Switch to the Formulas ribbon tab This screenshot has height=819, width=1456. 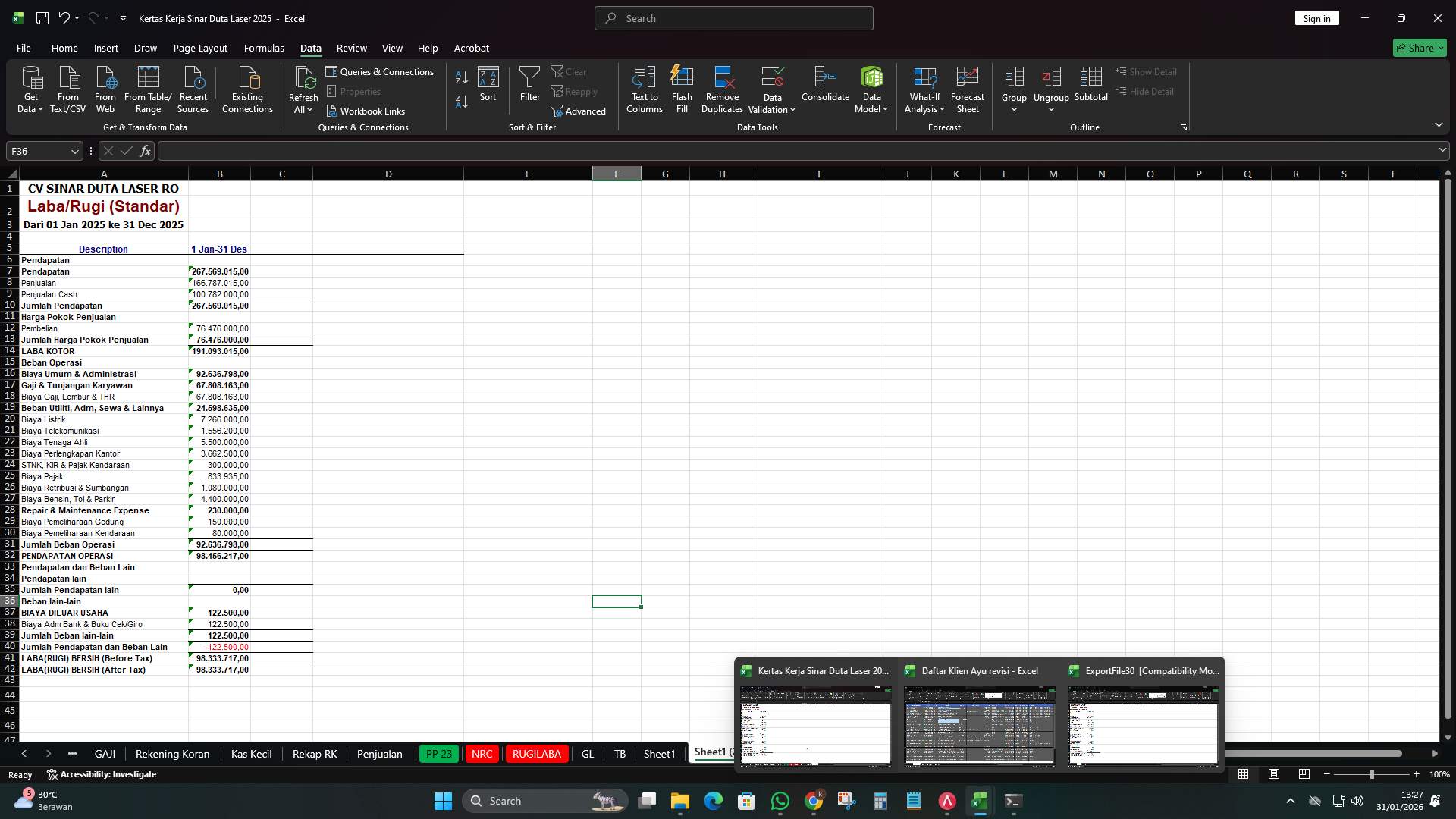click(x=263, y=48)
